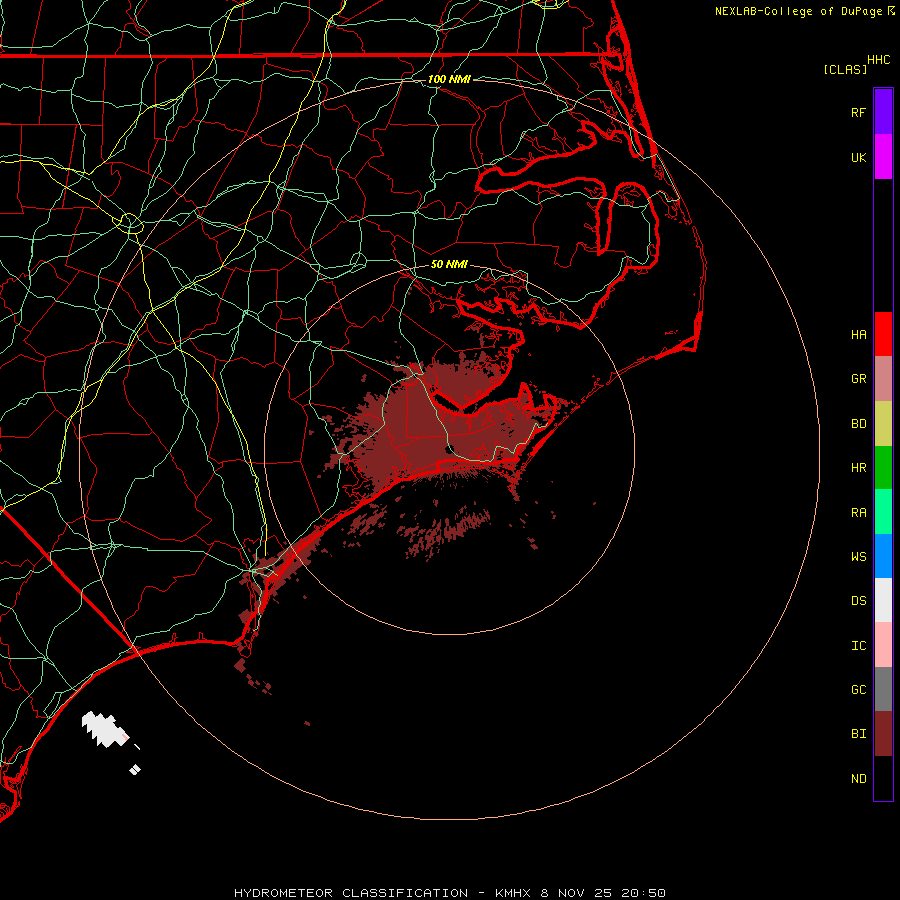This screenshot has height=900, width=900.
Task: Click the GC gray legend swatch
Action: tap(883, 689)
